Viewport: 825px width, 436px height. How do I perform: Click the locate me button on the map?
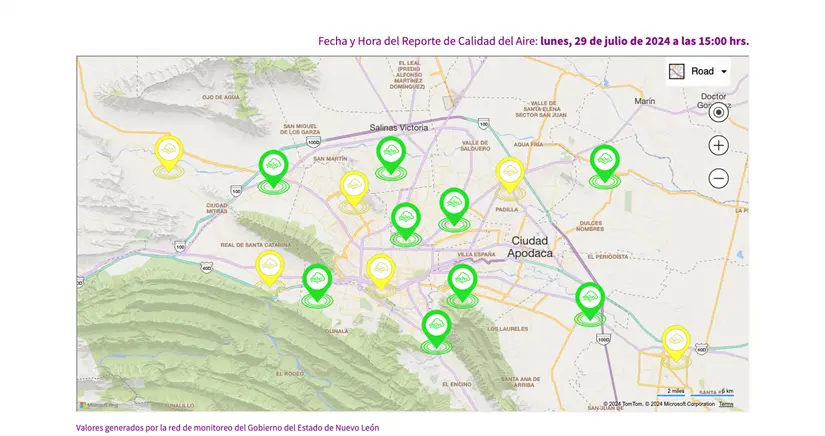click(718, 112)
